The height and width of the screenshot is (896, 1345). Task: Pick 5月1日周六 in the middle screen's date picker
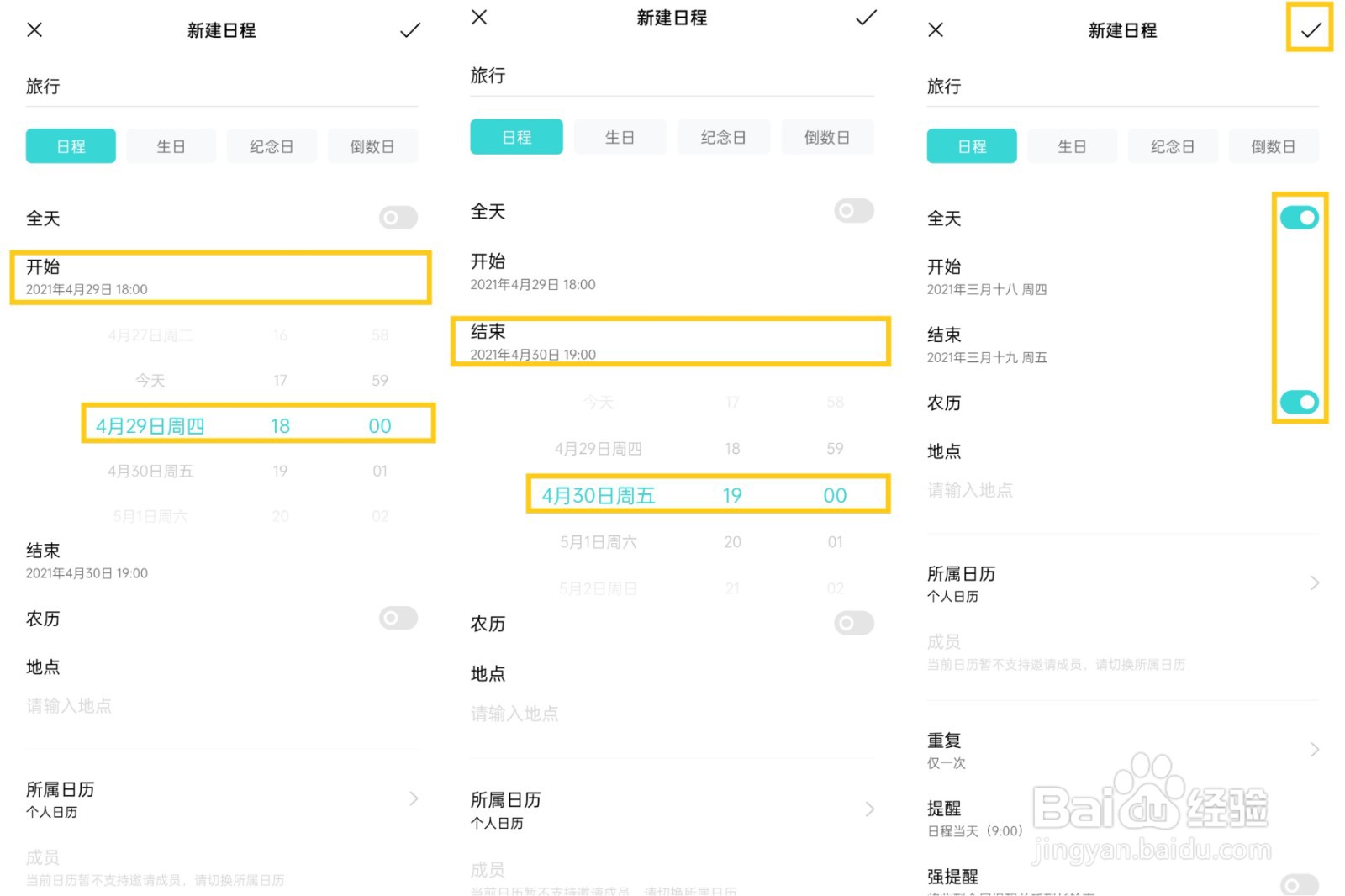click(x=599, y=542)
